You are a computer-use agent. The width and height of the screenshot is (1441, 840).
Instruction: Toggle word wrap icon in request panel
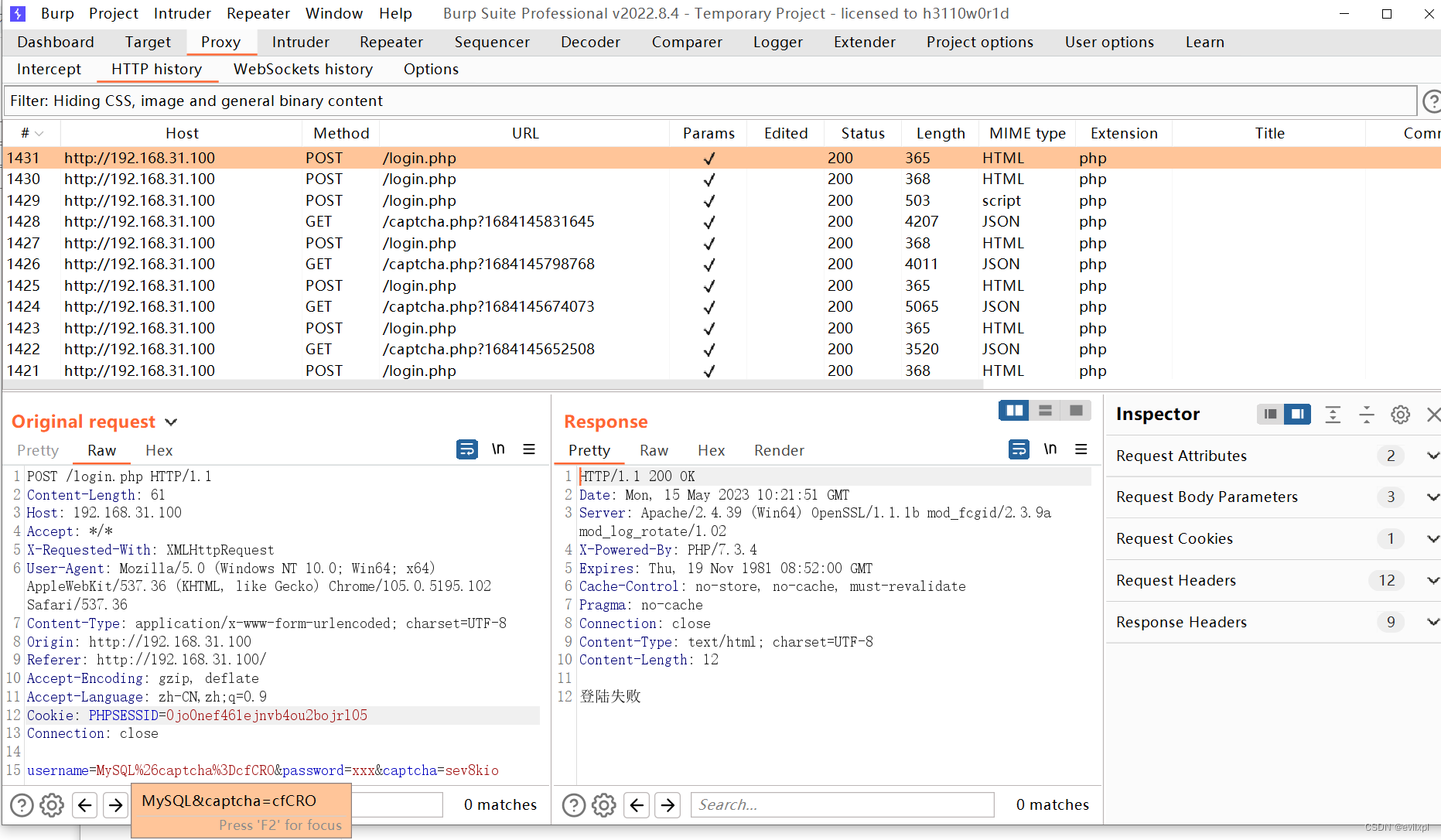(467, 449)
